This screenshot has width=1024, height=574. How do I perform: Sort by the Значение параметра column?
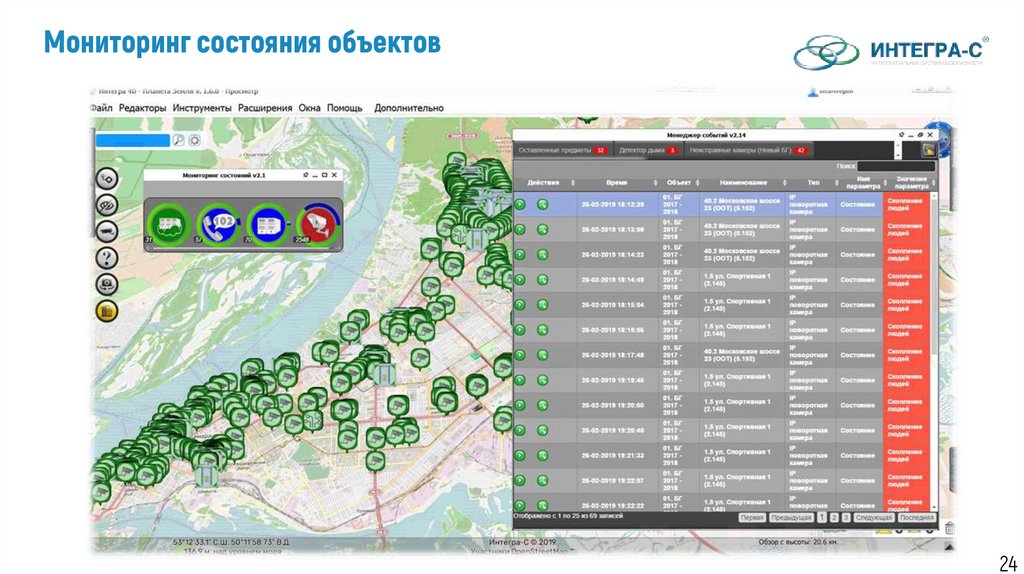(x=911, y=183)
